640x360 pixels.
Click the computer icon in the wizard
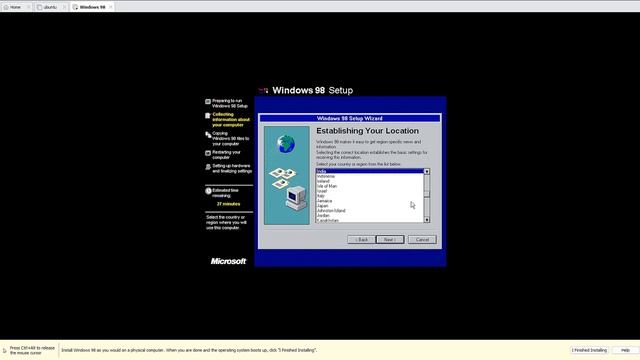click(x=296, y=198)
